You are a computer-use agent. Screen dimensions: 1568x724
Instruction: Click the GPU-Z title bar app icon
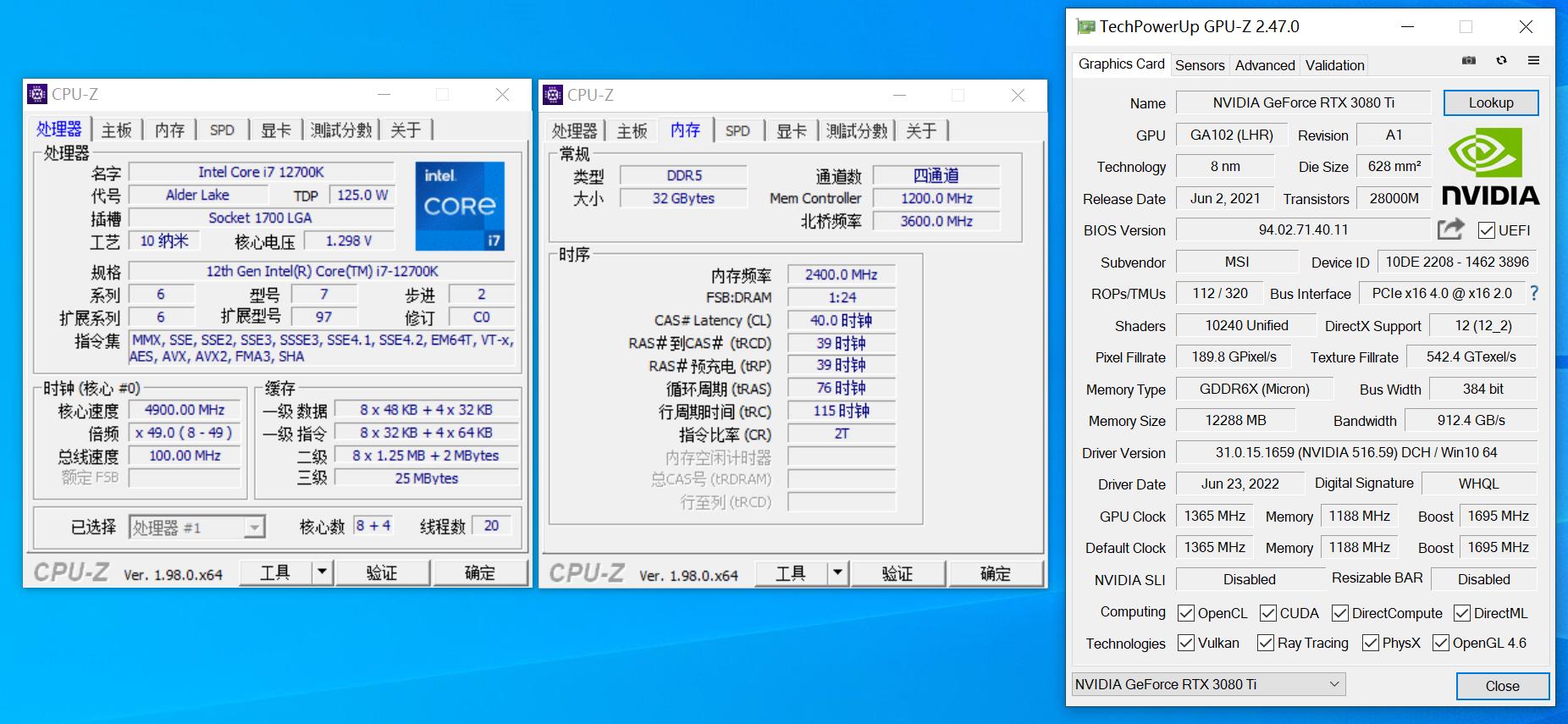(1085, 27)
